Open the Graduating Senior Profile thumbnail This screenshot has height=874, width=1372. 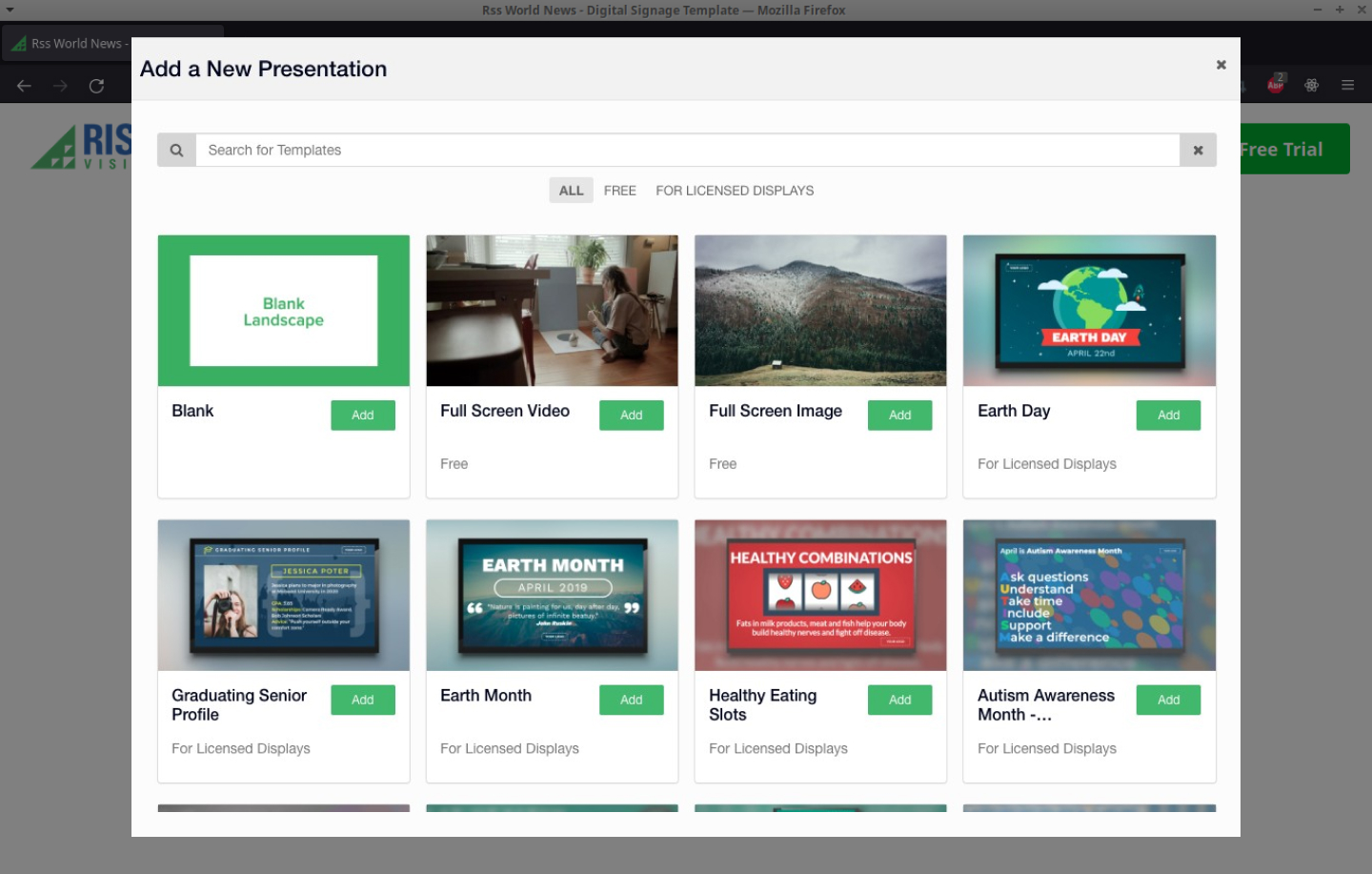pyautogui.click(x=284, y=596)
